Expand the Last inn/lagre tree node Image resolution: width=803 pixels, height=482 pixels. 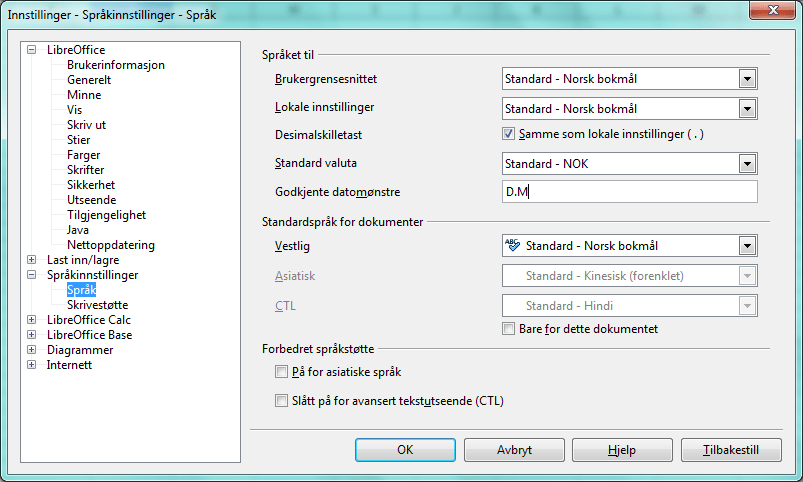32,260
